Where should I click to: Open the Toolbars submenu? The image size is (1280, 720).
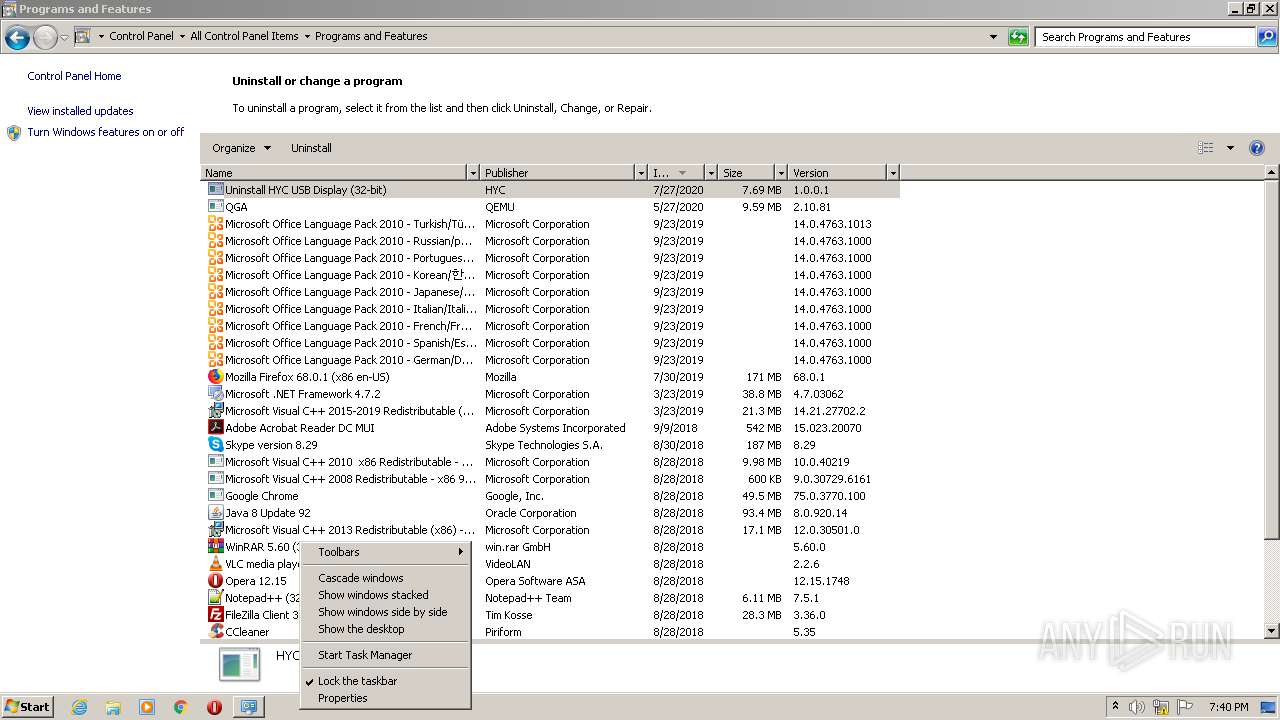384,552
